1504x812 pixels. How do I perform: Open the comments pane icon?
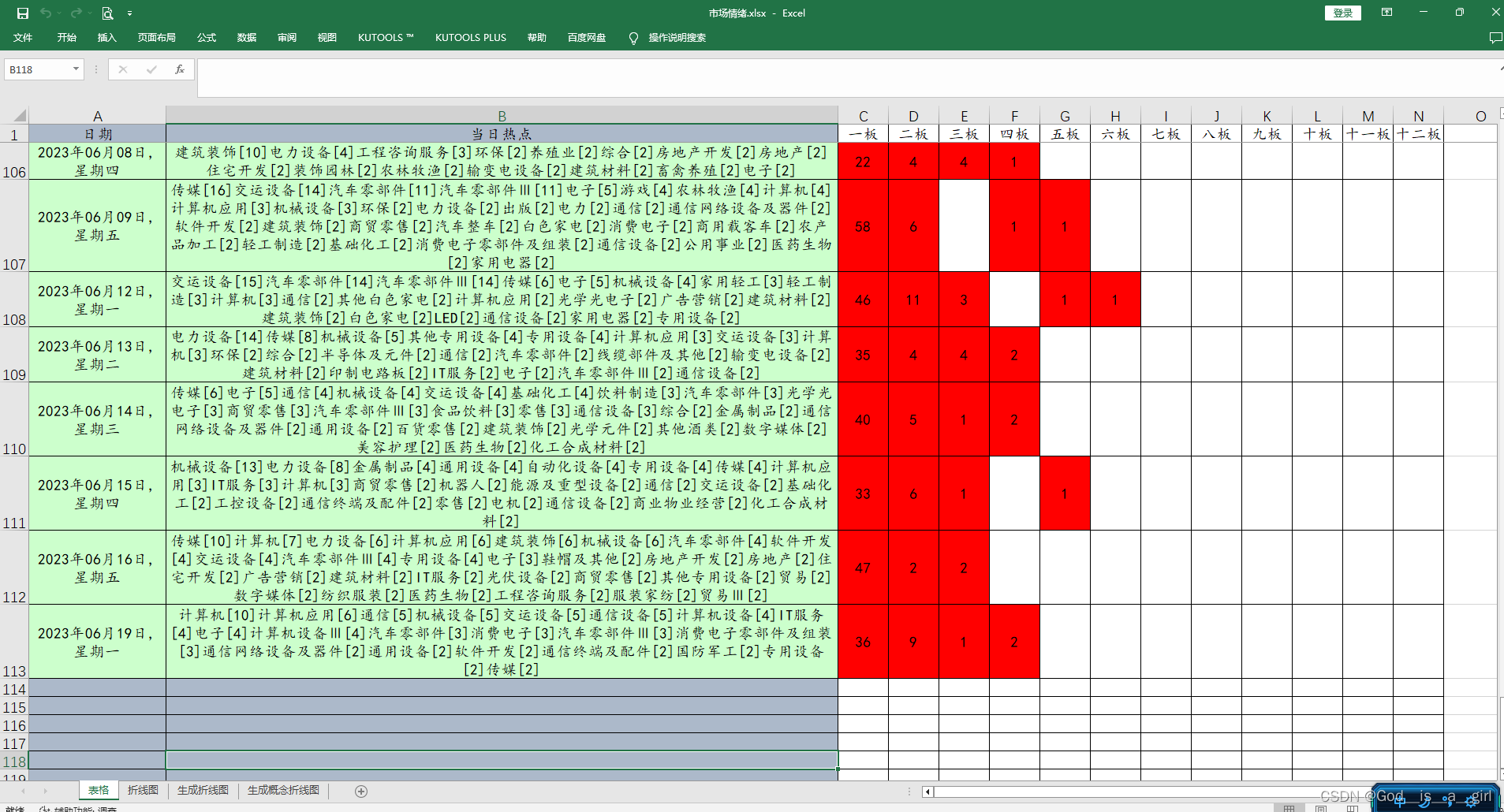[x=1495, y=38]
